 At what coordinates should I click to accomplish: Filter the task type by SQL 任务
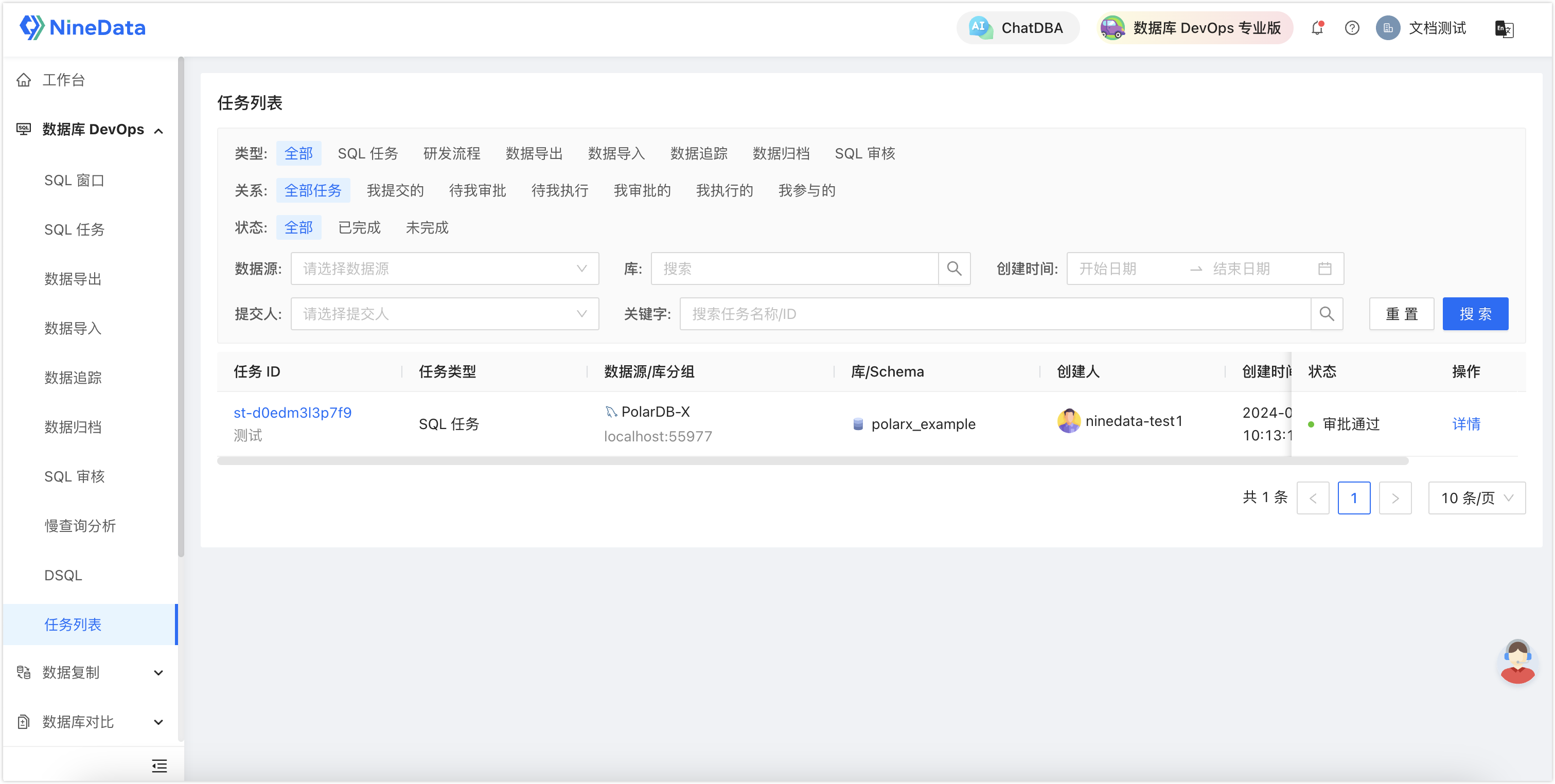click(x=367, y=153)
